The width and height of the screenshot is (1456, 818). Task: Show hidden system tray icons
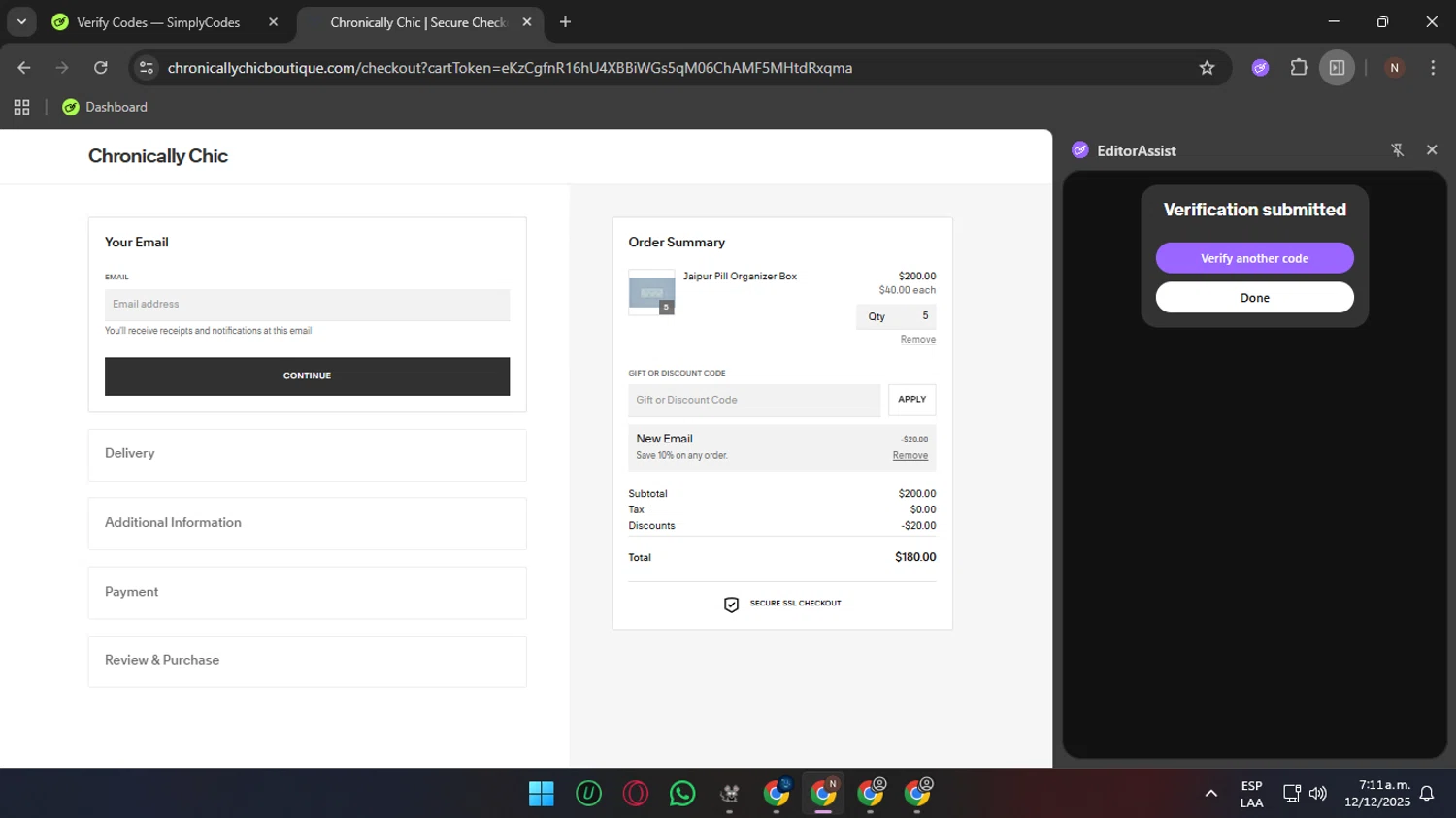click(1210, 794)
